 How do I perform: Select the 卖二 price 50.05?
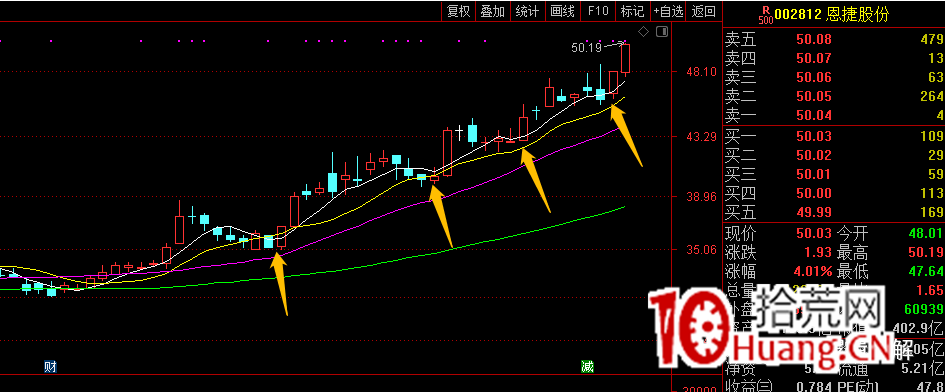point(814,96)
